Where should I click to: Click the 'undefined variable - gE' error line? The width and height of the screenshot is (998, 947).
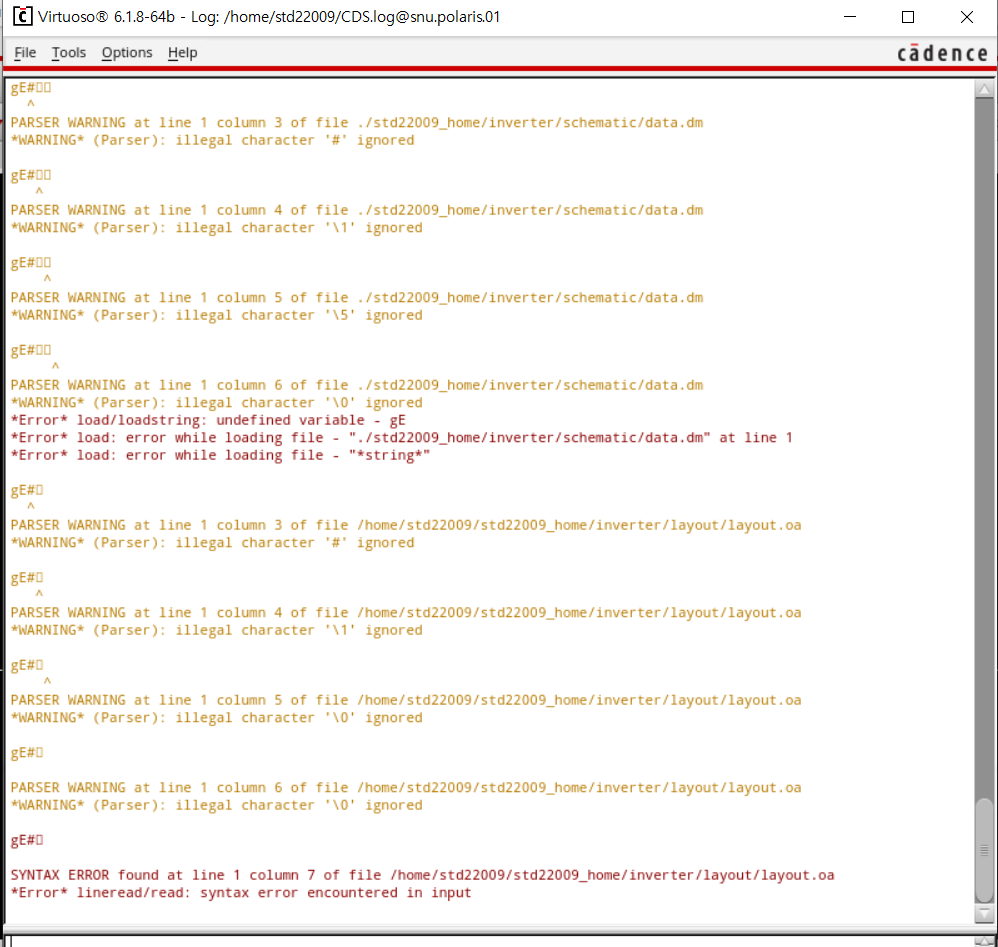click(208, 420)
